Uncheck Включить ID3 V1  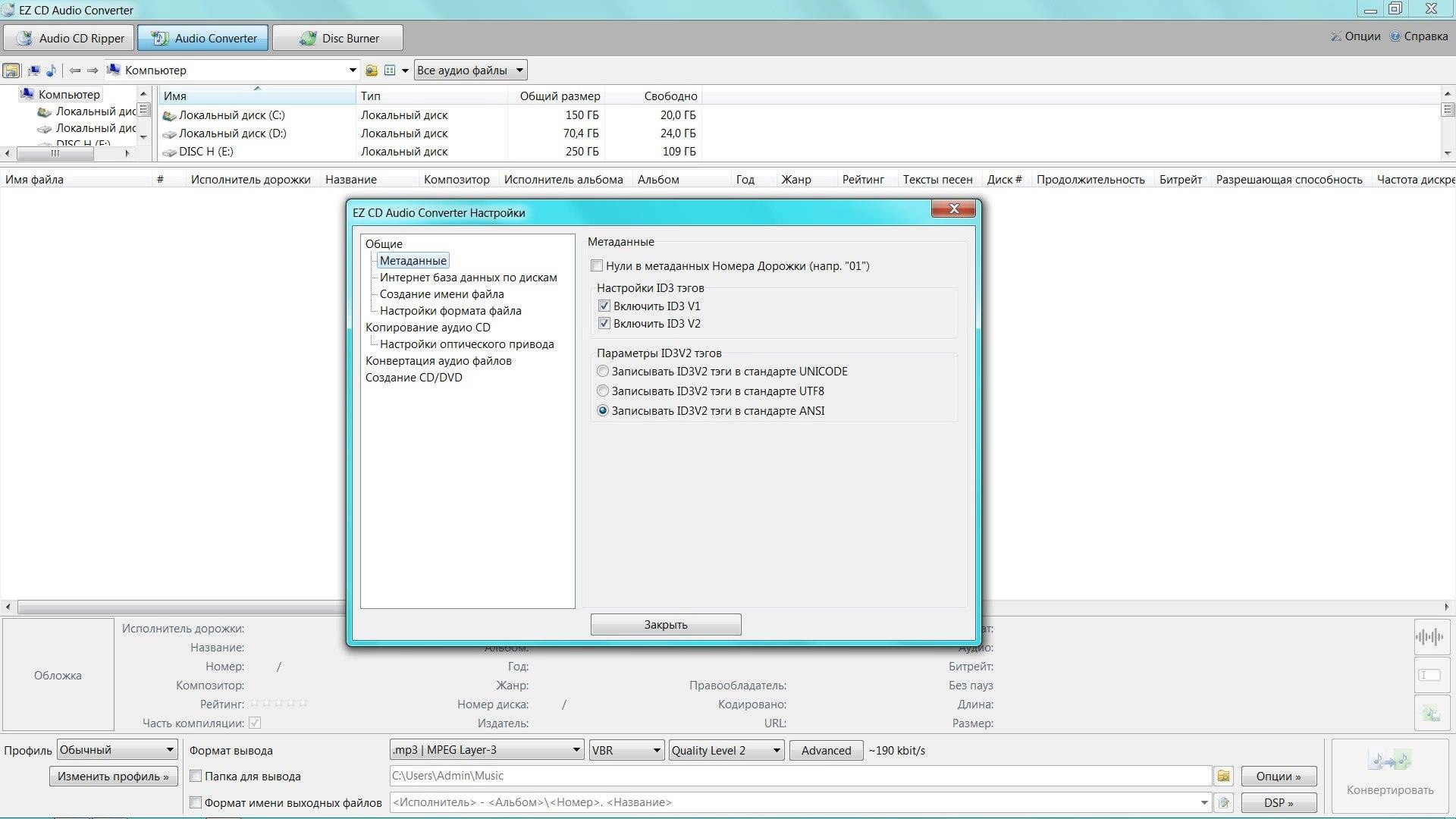pos(604,306)
